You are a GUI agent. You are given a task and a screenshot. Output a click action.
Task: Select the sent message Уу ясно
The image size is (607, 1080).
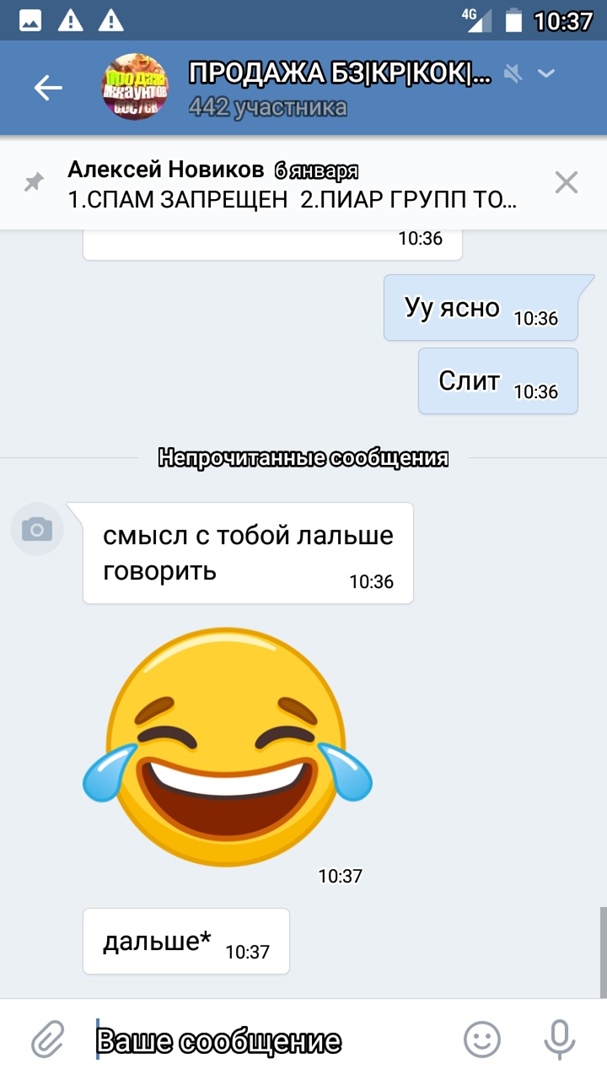click(481, 307)
